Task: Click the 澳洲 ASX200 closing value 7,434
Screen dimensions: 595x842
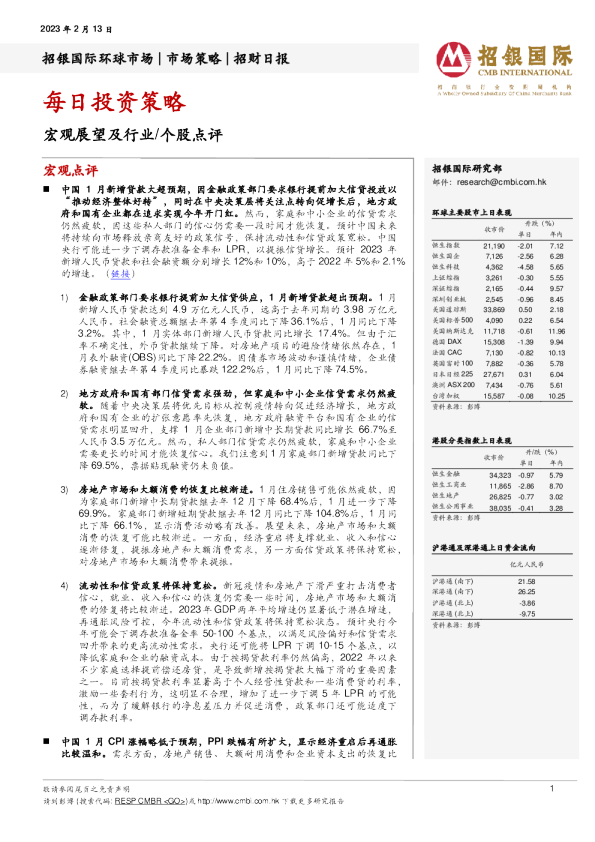Action: point(495,385)
